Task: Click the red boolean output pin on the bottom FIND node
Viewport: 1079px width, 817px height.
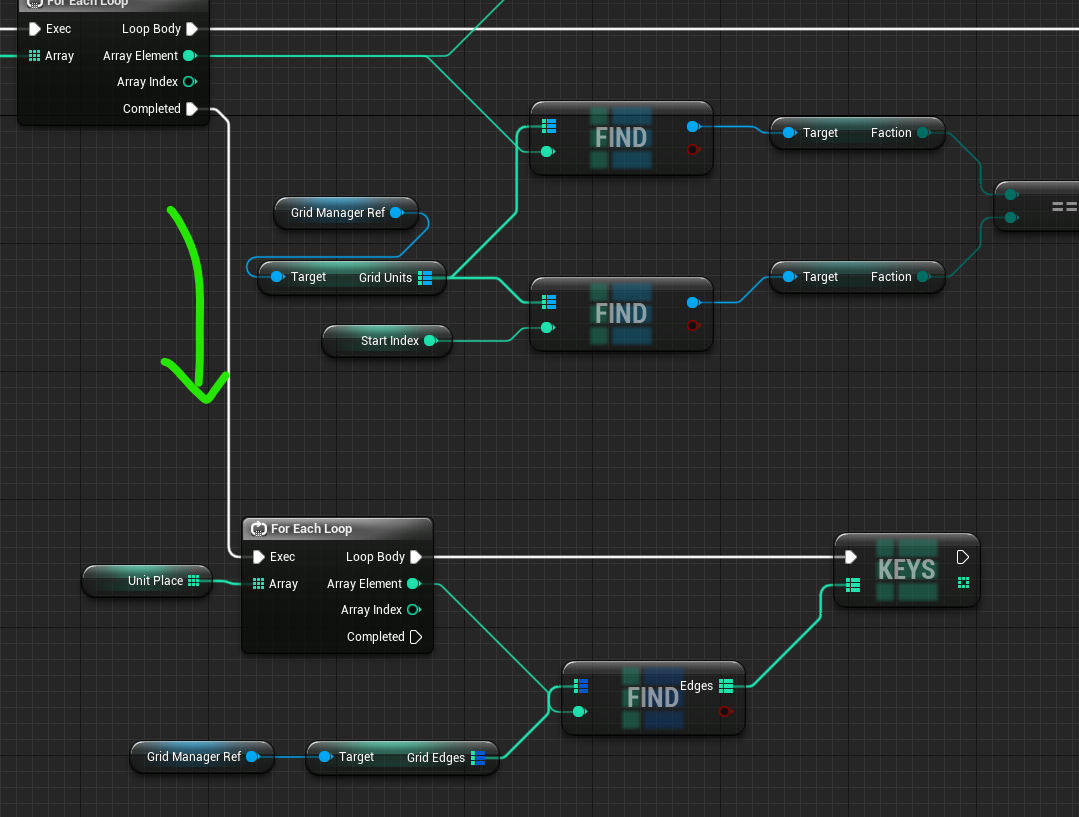Action: coord(725,711)
